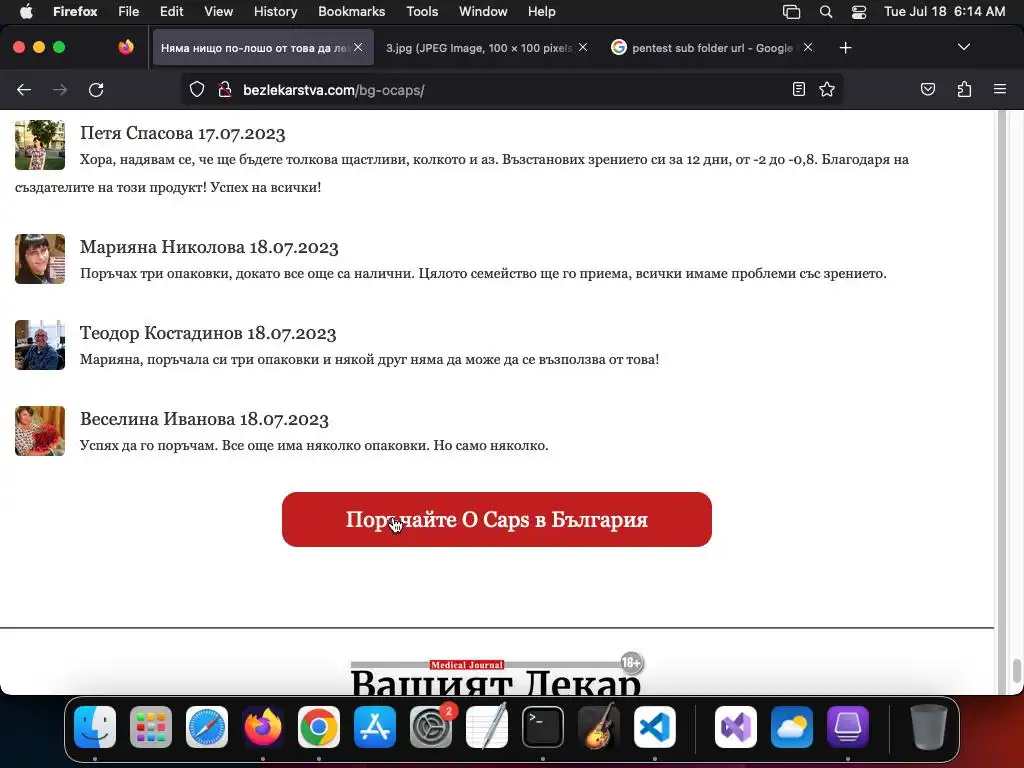1024x768 pixels.
Task: Open the Help menu
Action: [x=541, y=12]
